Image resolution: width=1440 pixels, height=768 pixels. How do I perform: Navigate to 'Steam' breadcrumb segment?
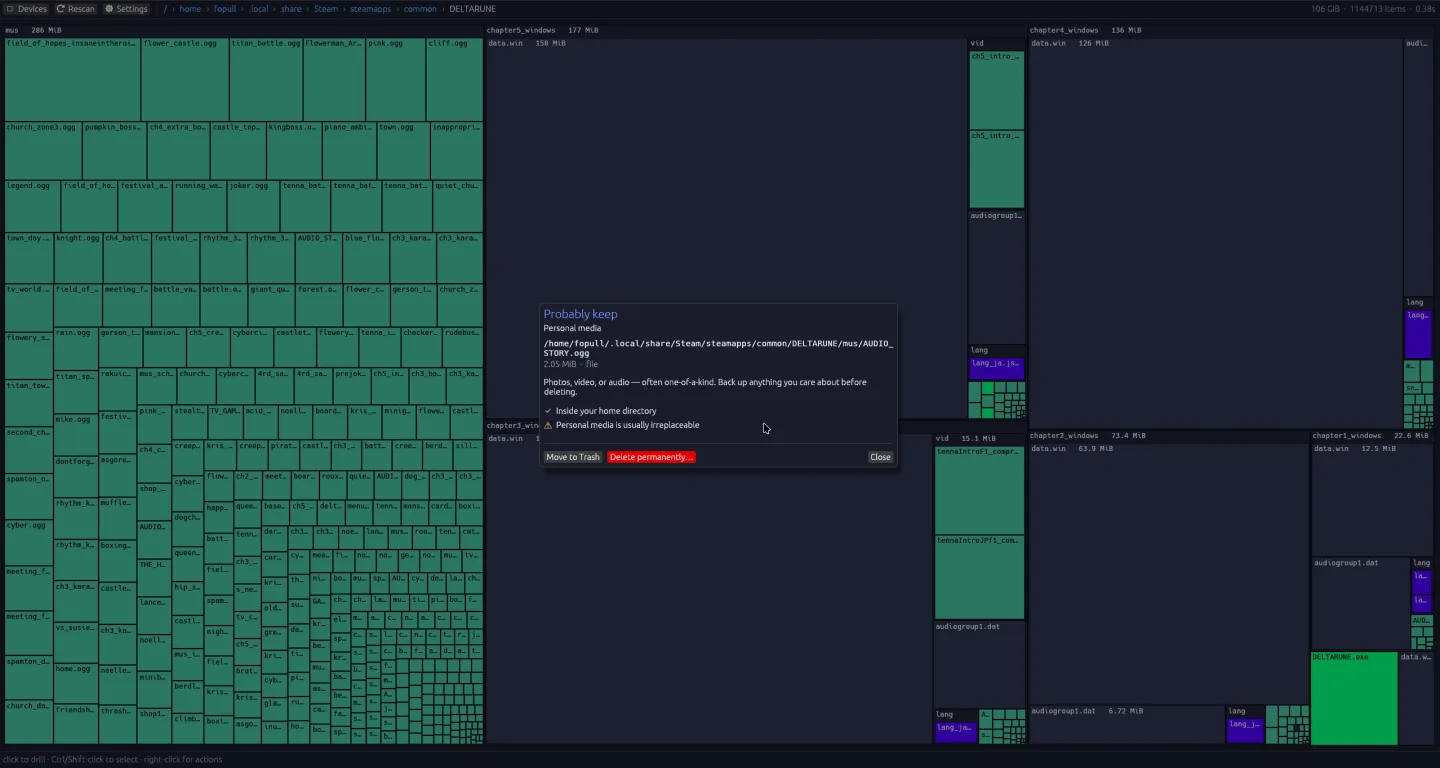point(326,9)
